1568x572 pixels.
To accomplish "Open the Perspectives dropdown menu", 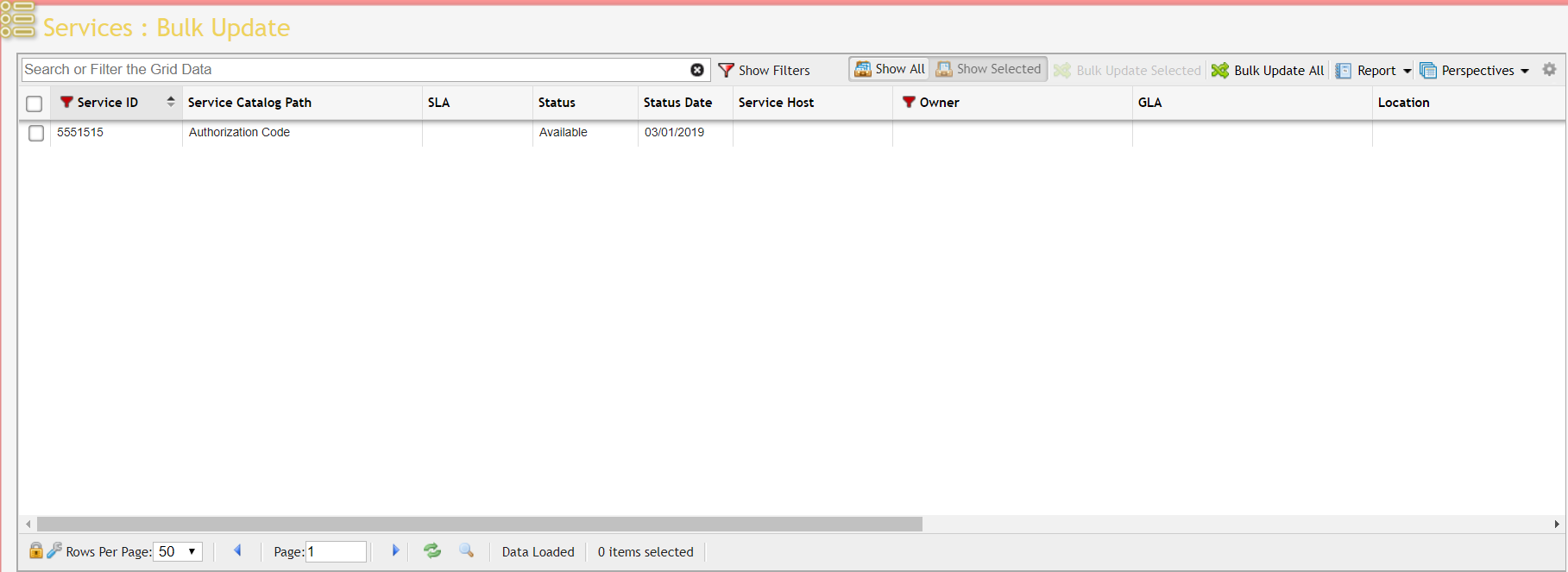I will click(x=1475, y=70).
